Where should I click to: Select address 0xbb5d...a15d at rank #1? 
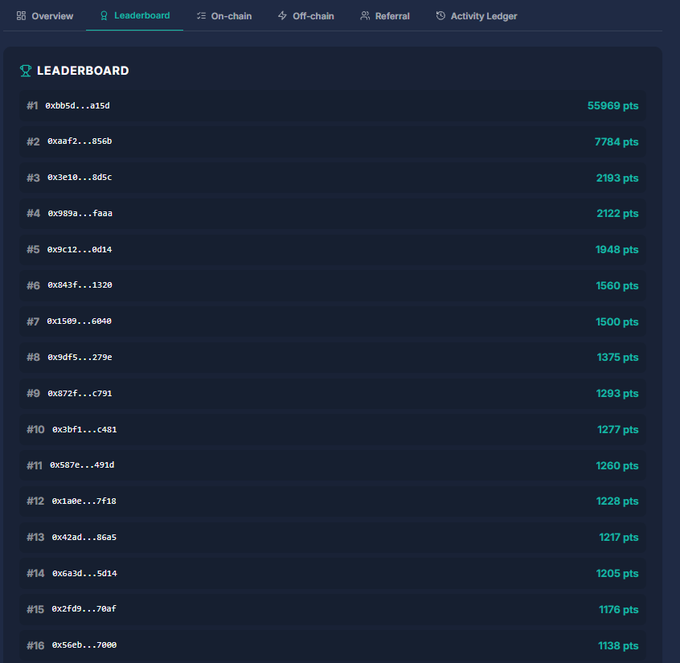78,106
